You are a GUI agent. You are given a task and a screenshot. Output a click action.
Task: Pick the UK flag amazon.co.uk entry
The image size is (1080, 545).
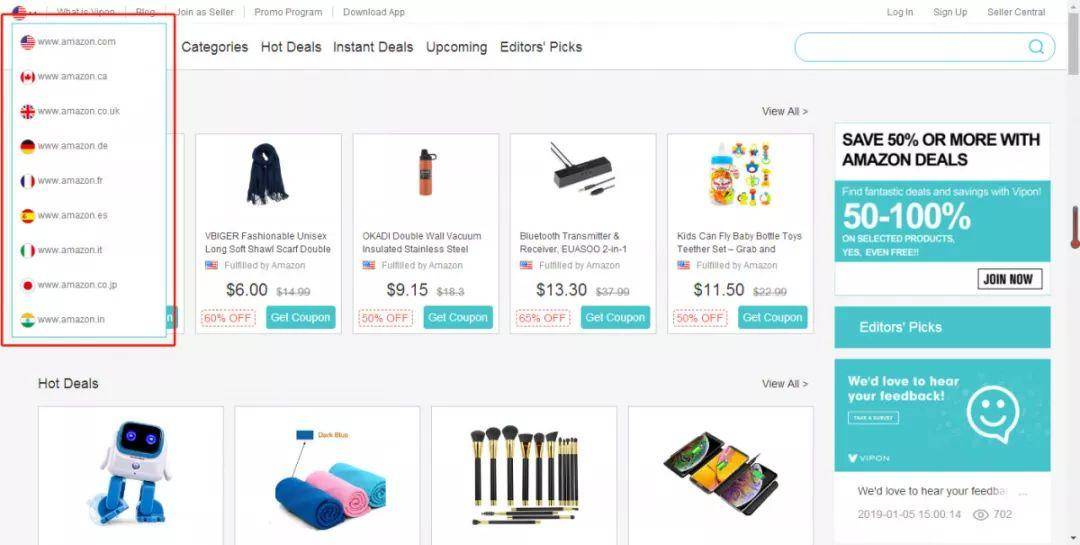[28, 112]
